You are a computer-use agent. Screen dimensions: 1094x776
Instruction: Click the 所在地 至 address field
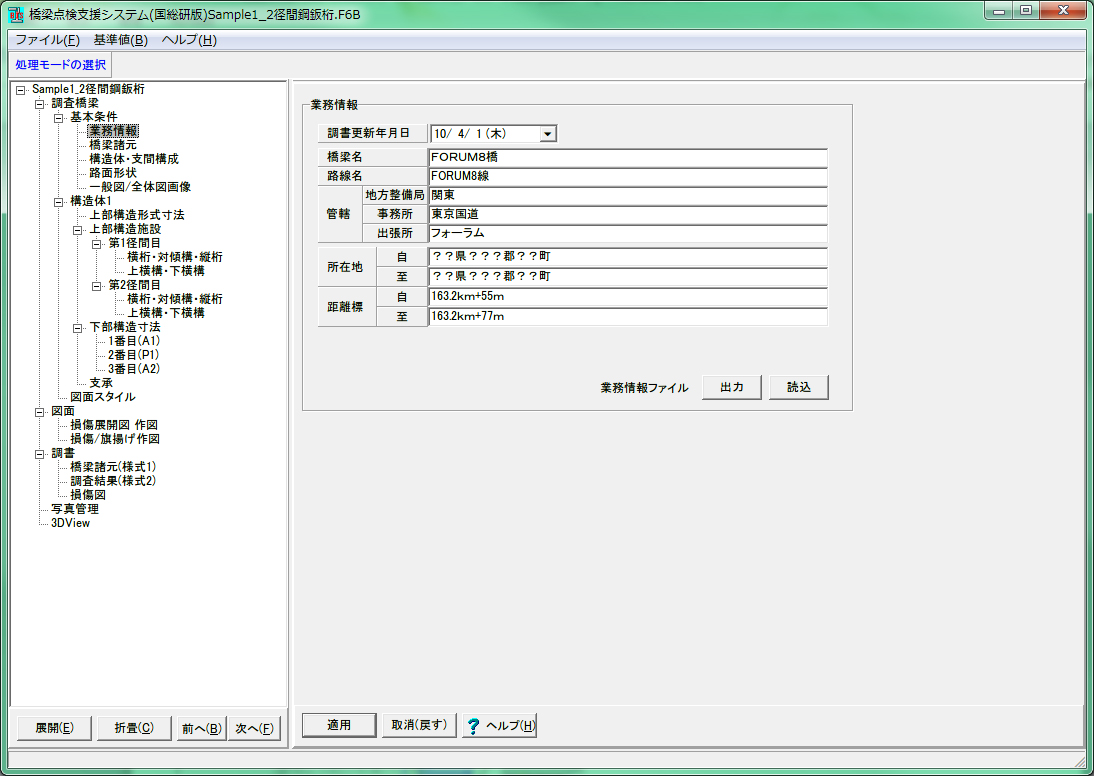(x=628, y=276)
